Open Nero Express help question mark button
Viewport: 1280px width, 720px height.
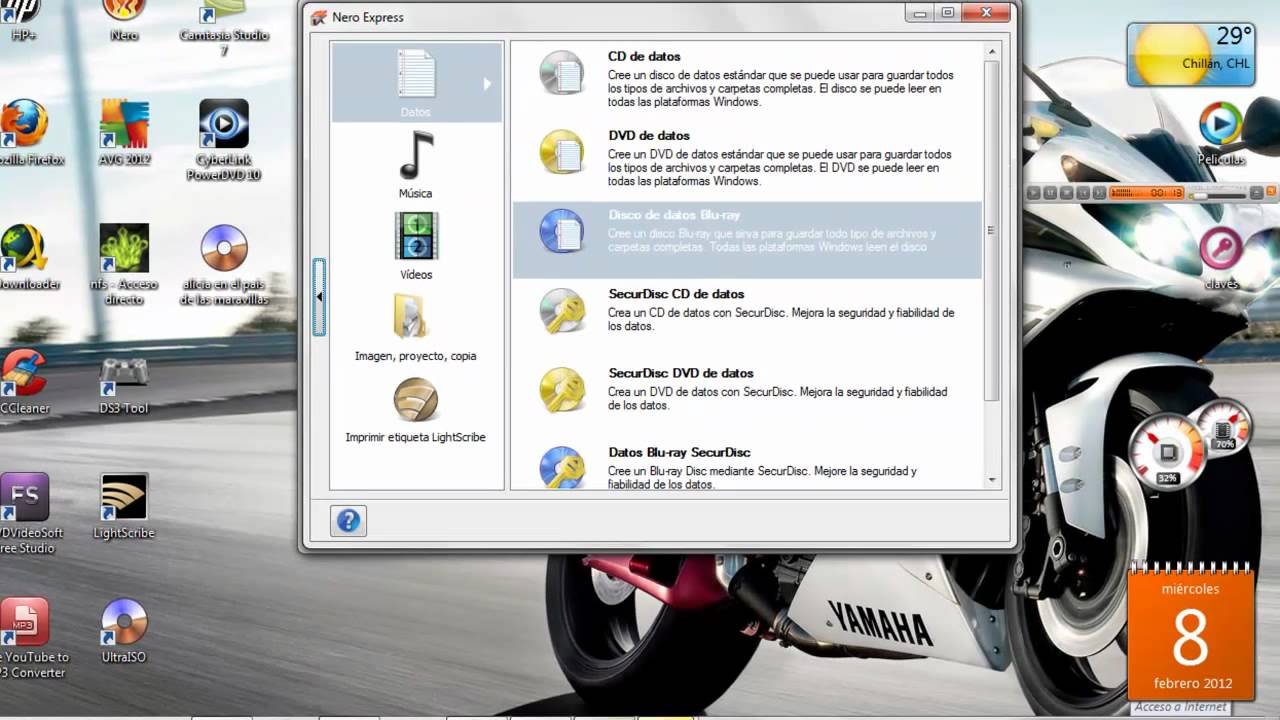point(348,520)
